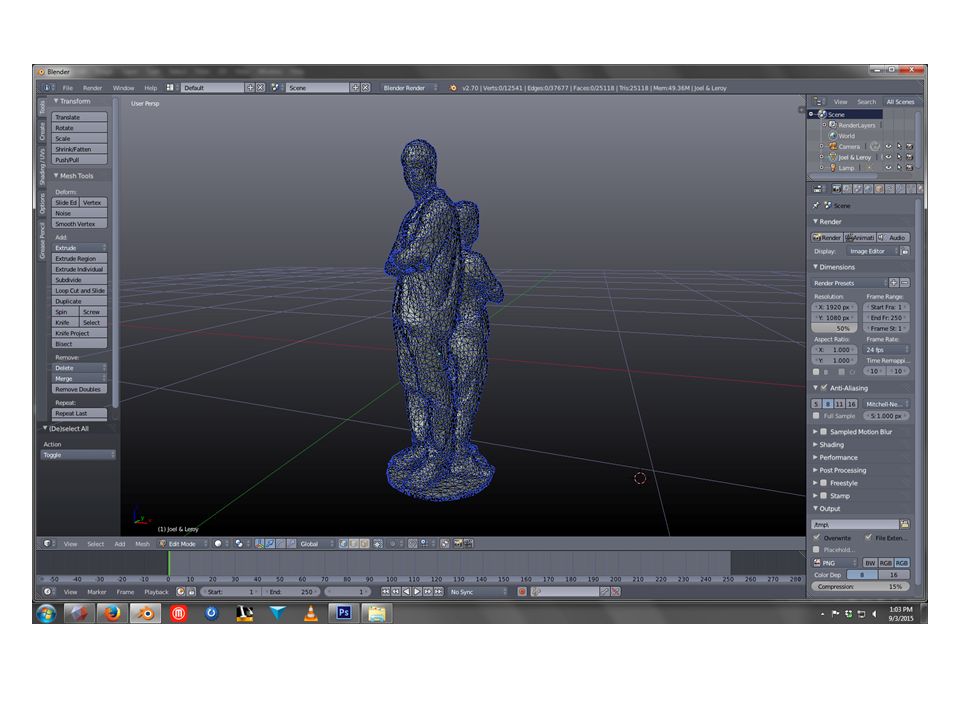
Task: Click the info editor type icon near File
Action: [47, 88]
